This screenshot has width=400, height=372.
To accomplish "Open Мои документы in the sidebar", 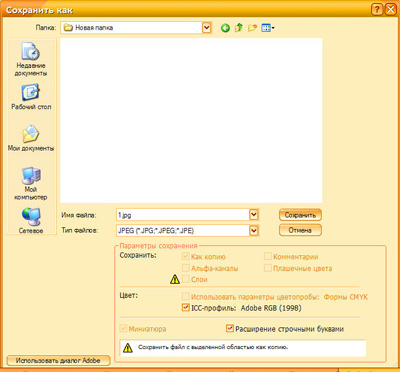I will [x=31, y=138].
